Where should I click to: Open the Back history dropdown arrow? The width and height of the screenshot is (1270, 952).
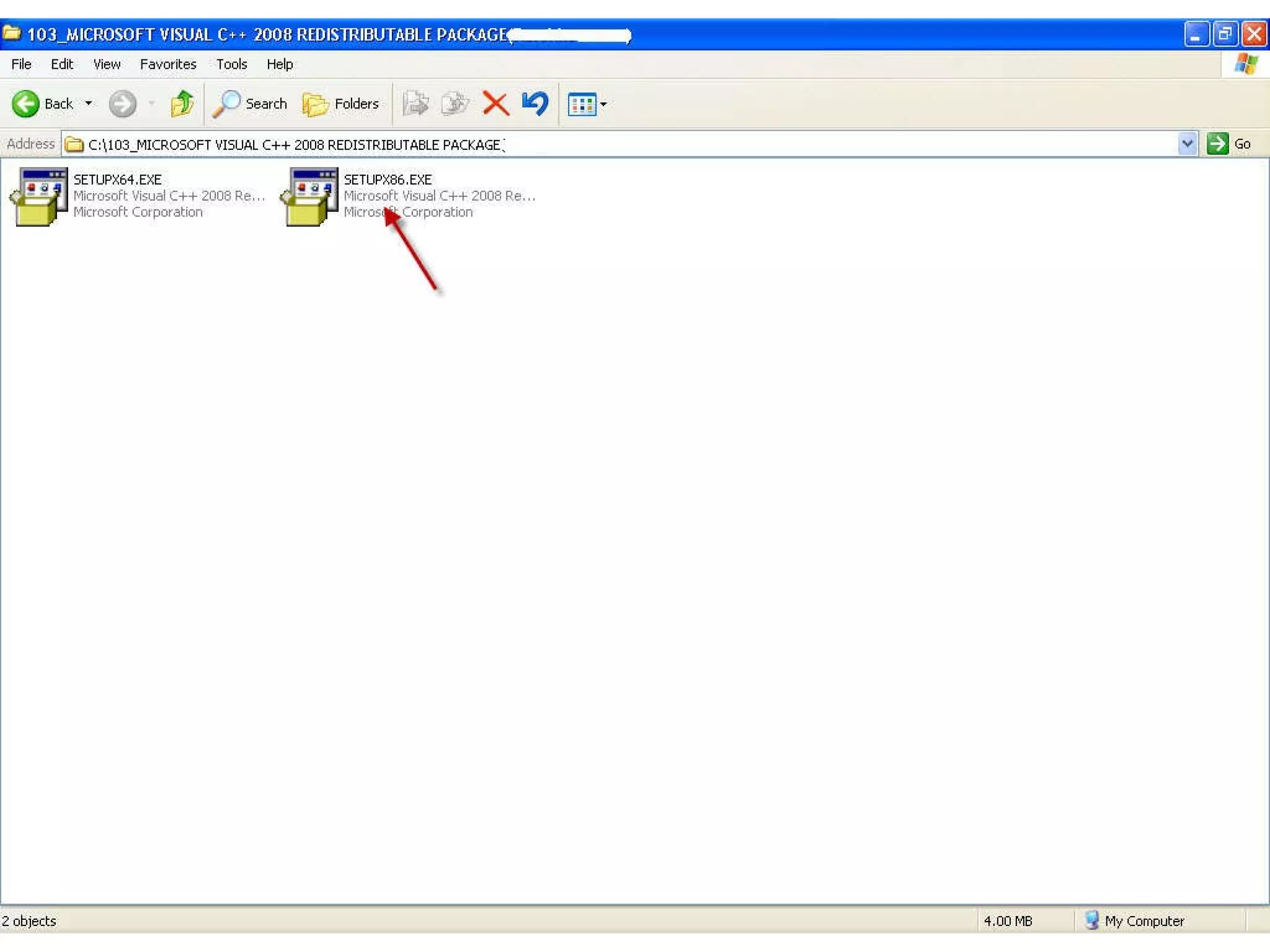pos(89,104)
